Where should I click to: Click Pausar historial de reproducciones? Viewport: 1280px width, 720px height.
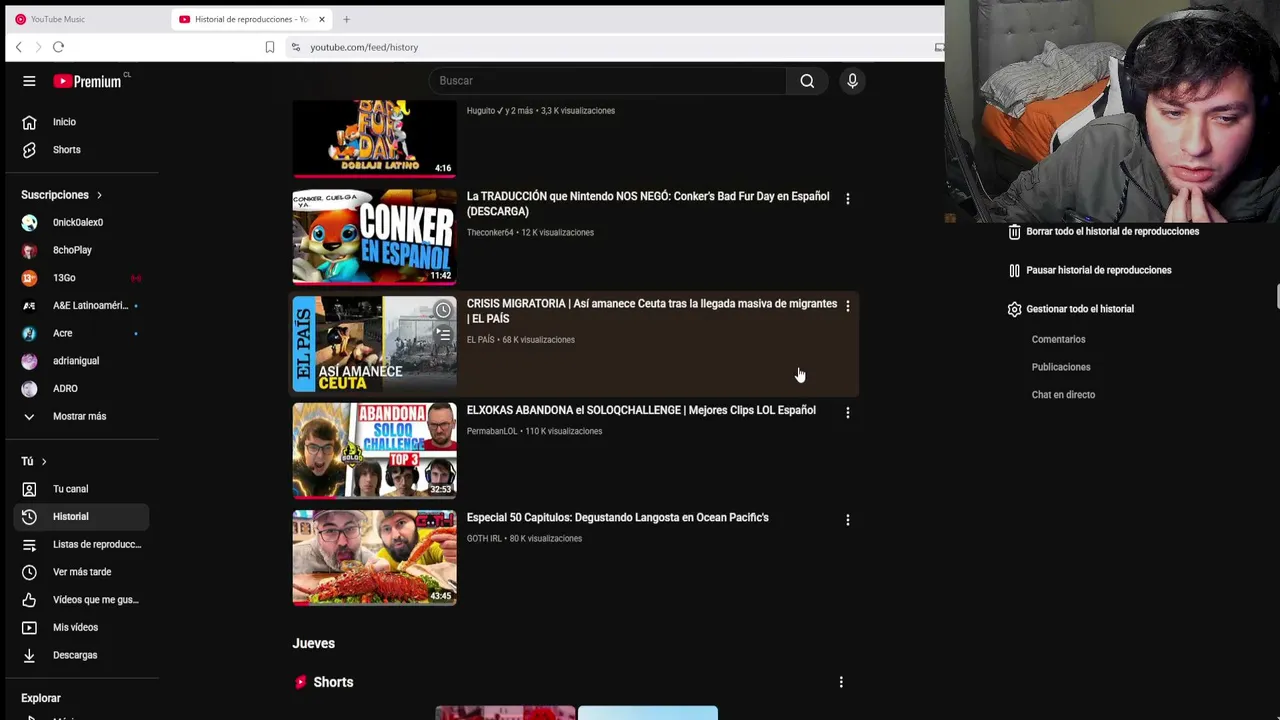pos(1090,270)
